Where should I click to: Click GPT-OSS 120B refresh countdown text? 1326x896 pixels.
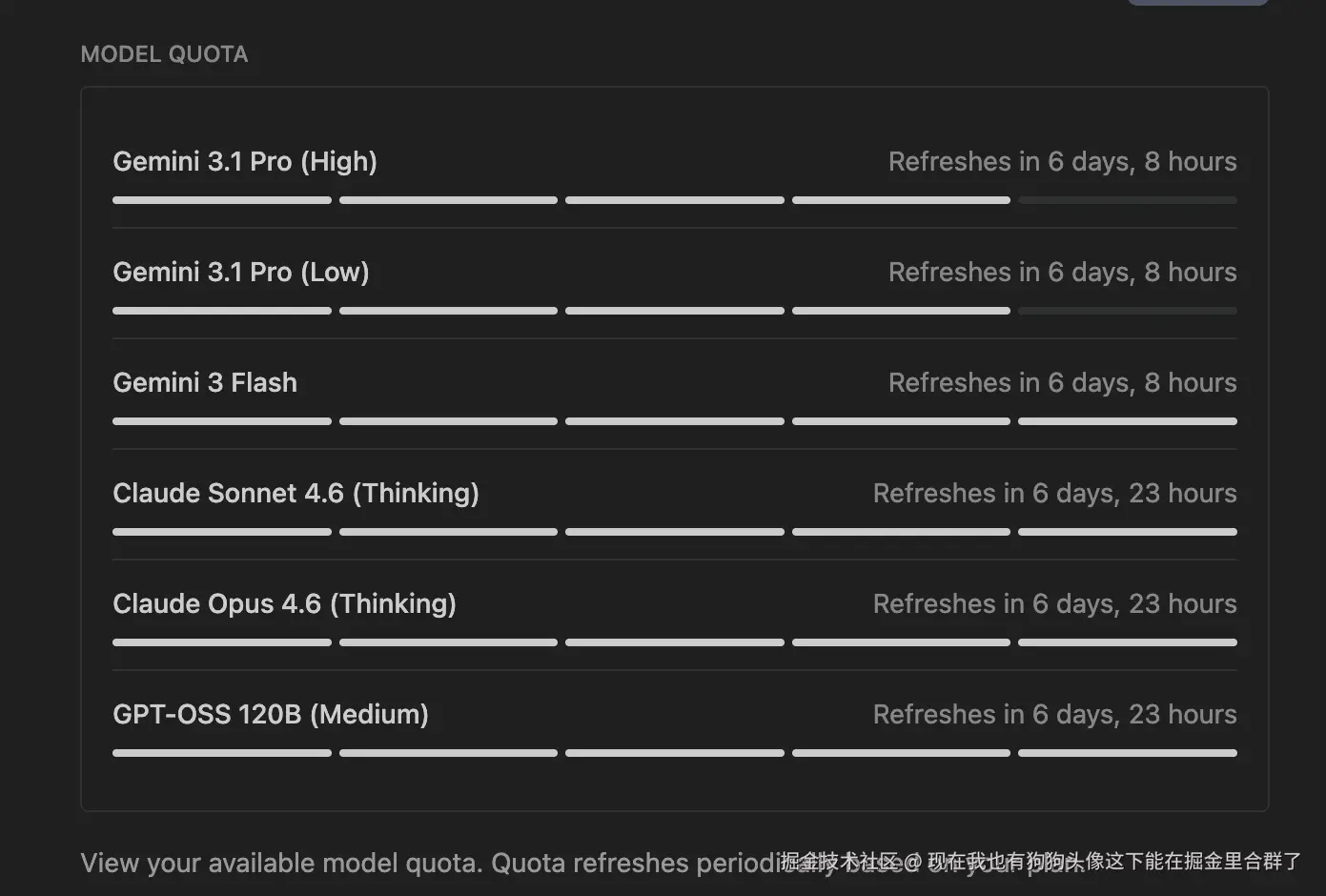(x=1054, y=714)
